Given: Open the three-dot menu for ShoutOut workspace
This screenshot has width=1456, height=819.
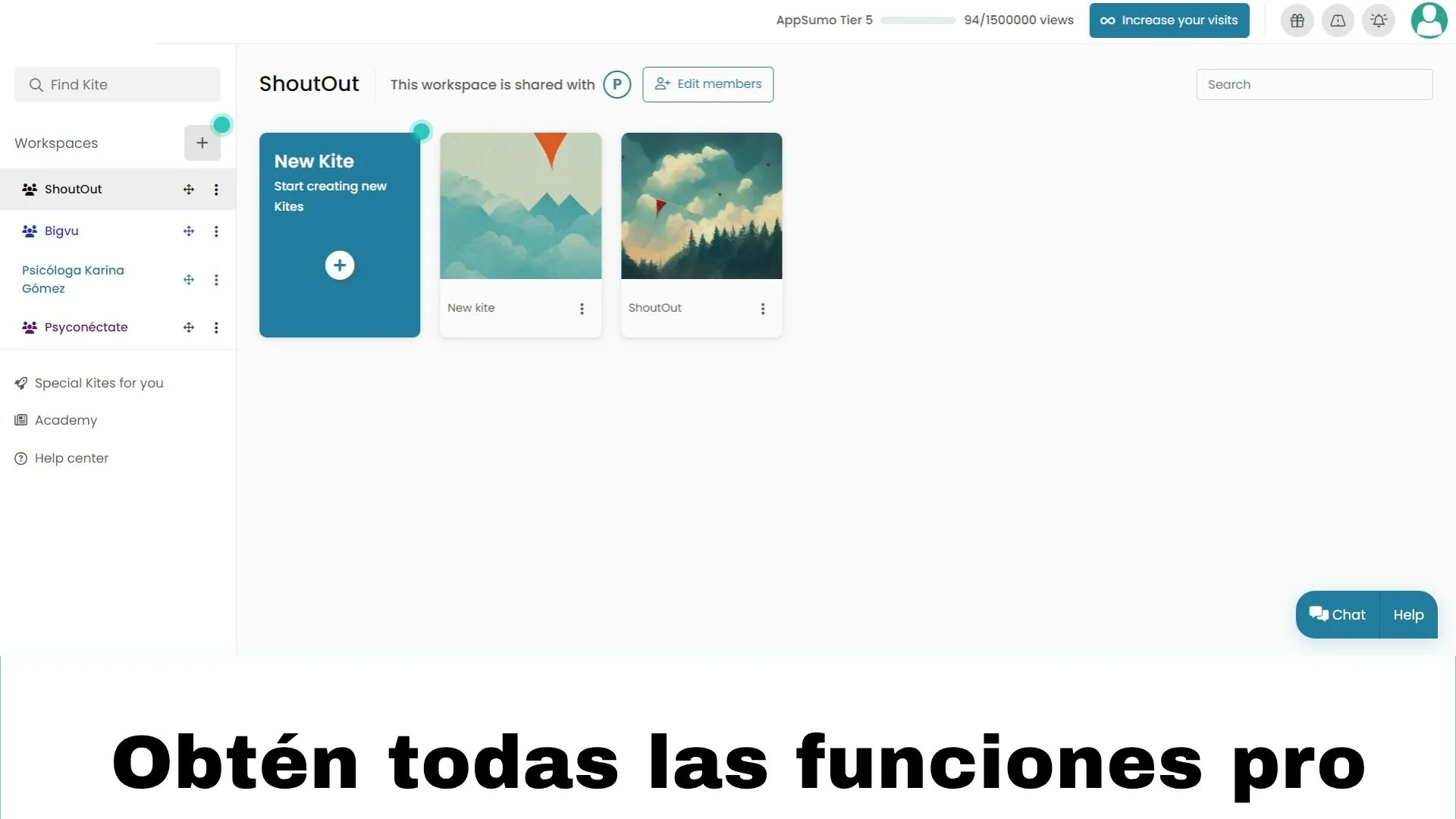Looking at the screenshot, I should (216, 190).
